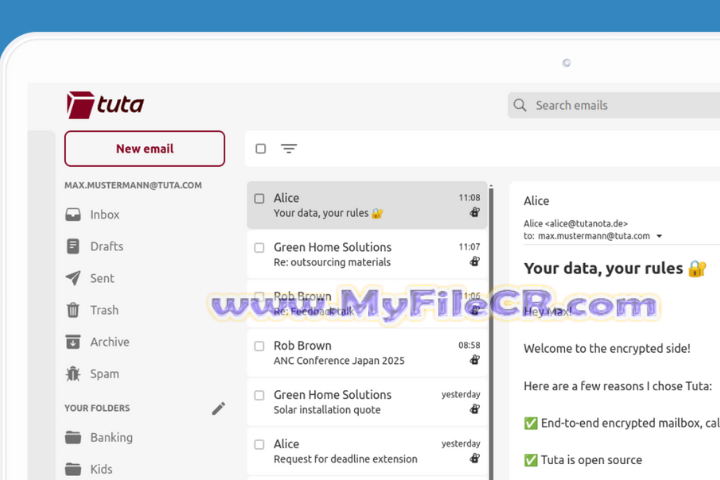Click lock icon on 'Solar installation quote'
The image size is (720, 480).
click(475, 409)
